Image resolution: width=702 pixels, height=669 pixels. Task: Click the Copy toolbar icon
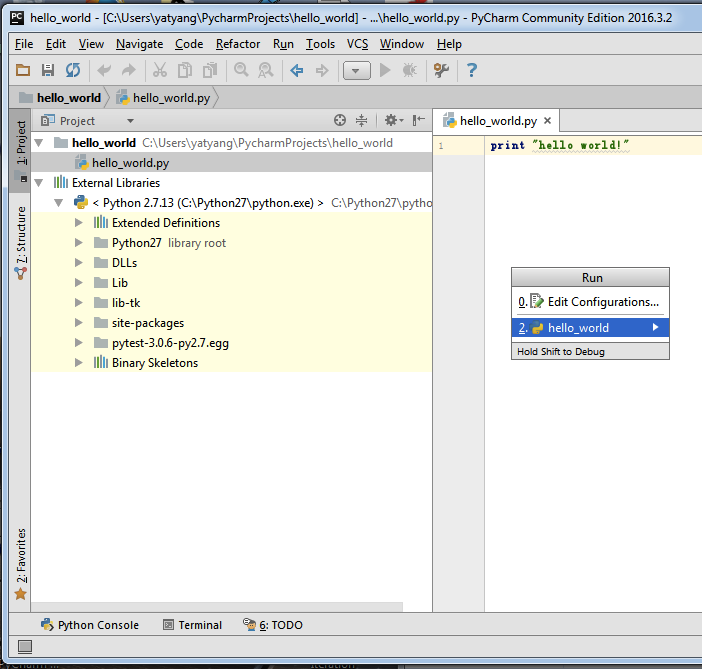pos(185,70)
